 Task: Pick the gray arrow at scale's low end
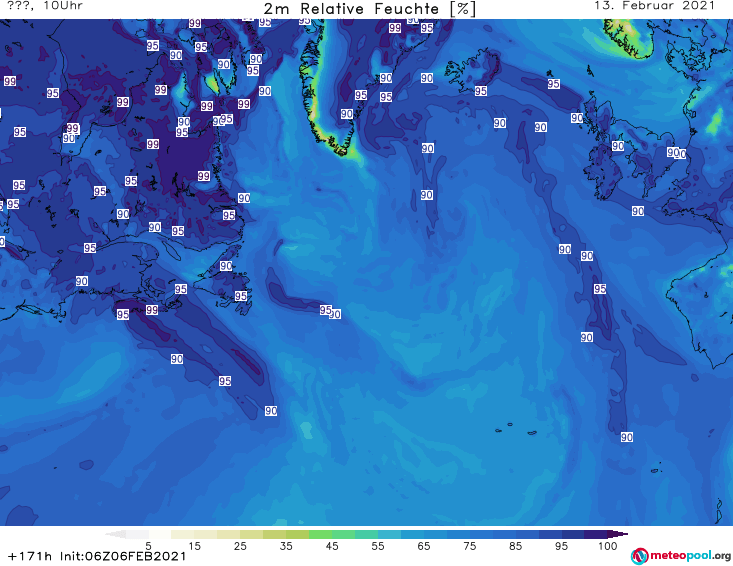[115, 534]
